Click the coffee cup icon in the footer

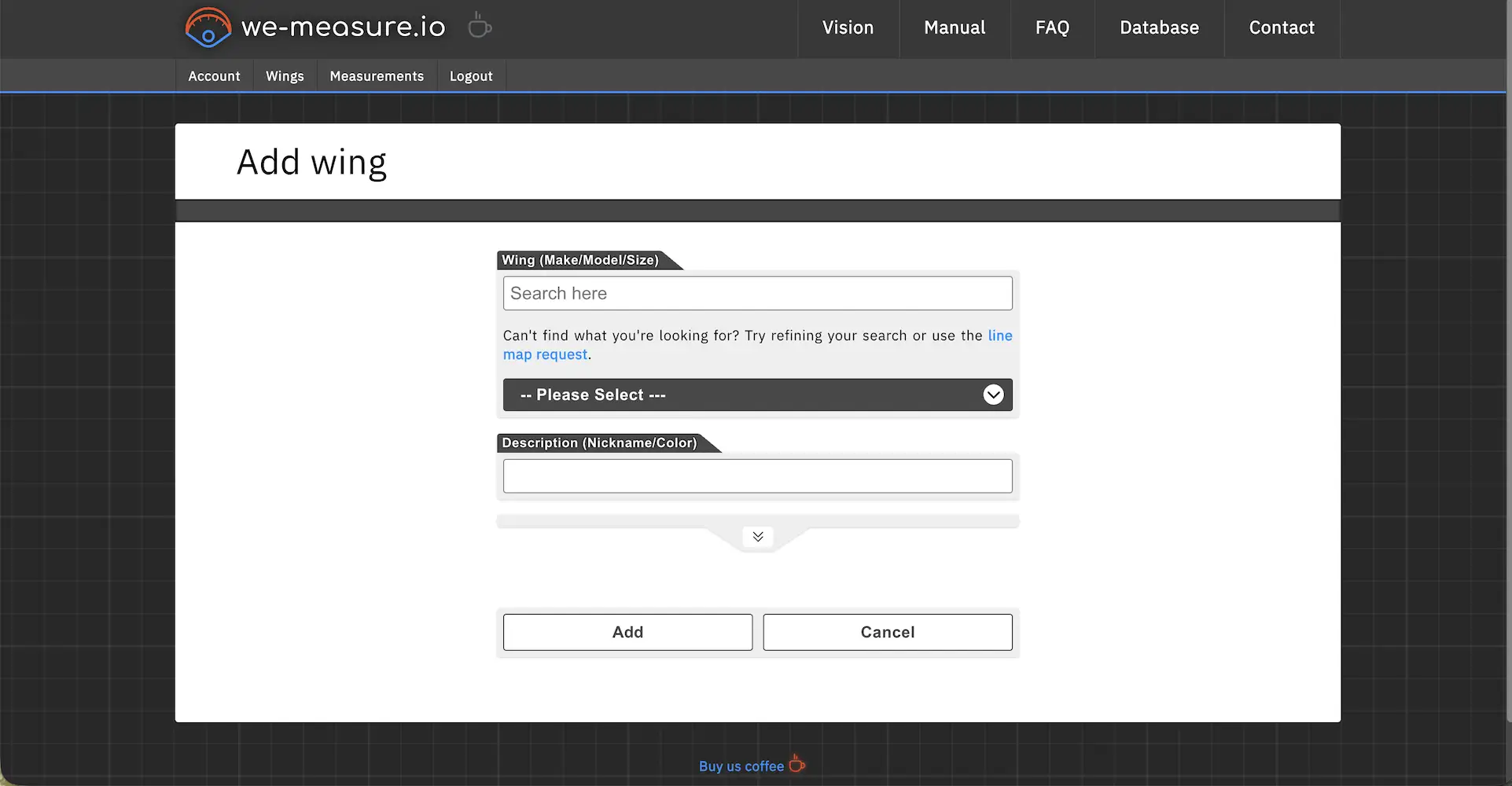coord(796,763)
